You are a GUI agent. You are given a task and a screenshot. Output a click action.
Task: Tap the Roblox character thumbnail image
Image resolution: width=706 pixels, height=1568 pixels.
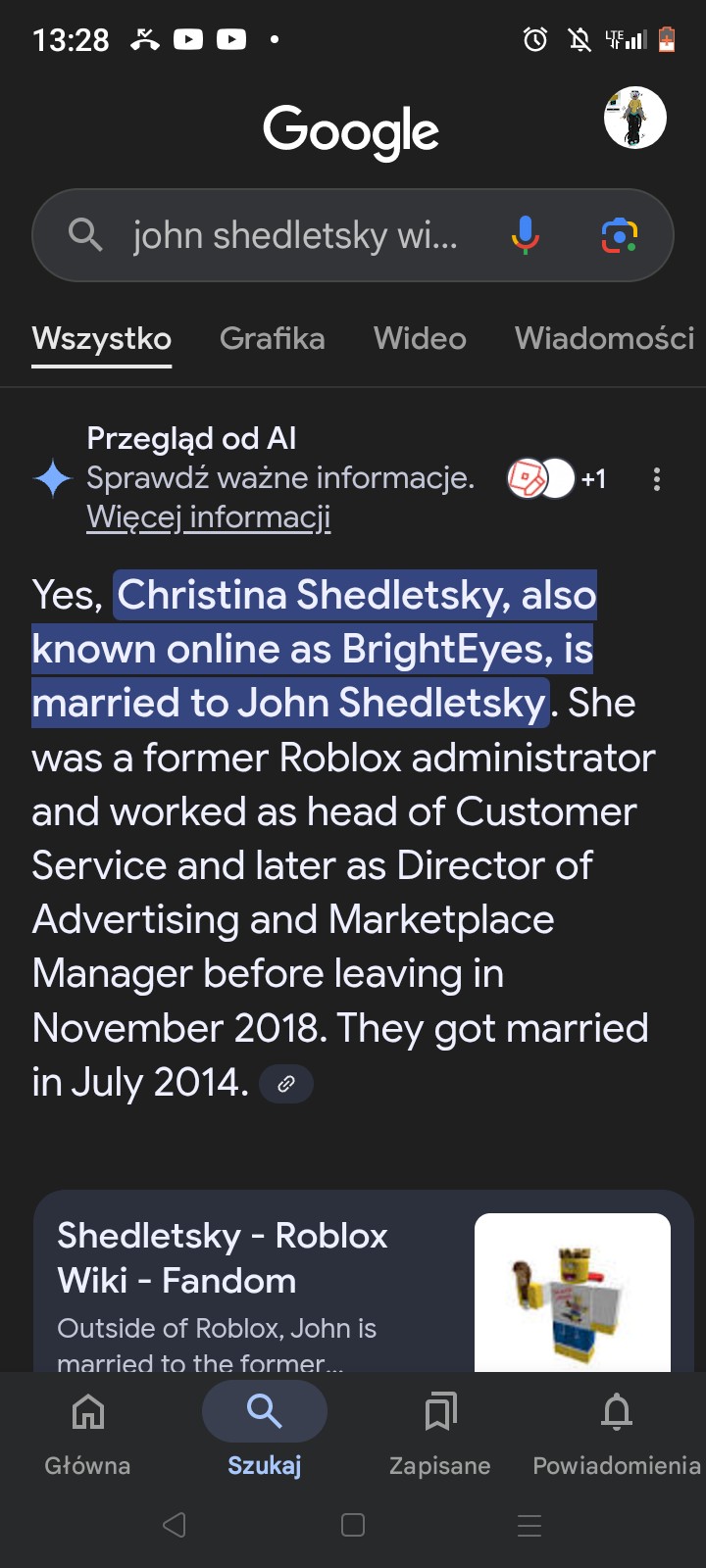tap(573, 1292)
